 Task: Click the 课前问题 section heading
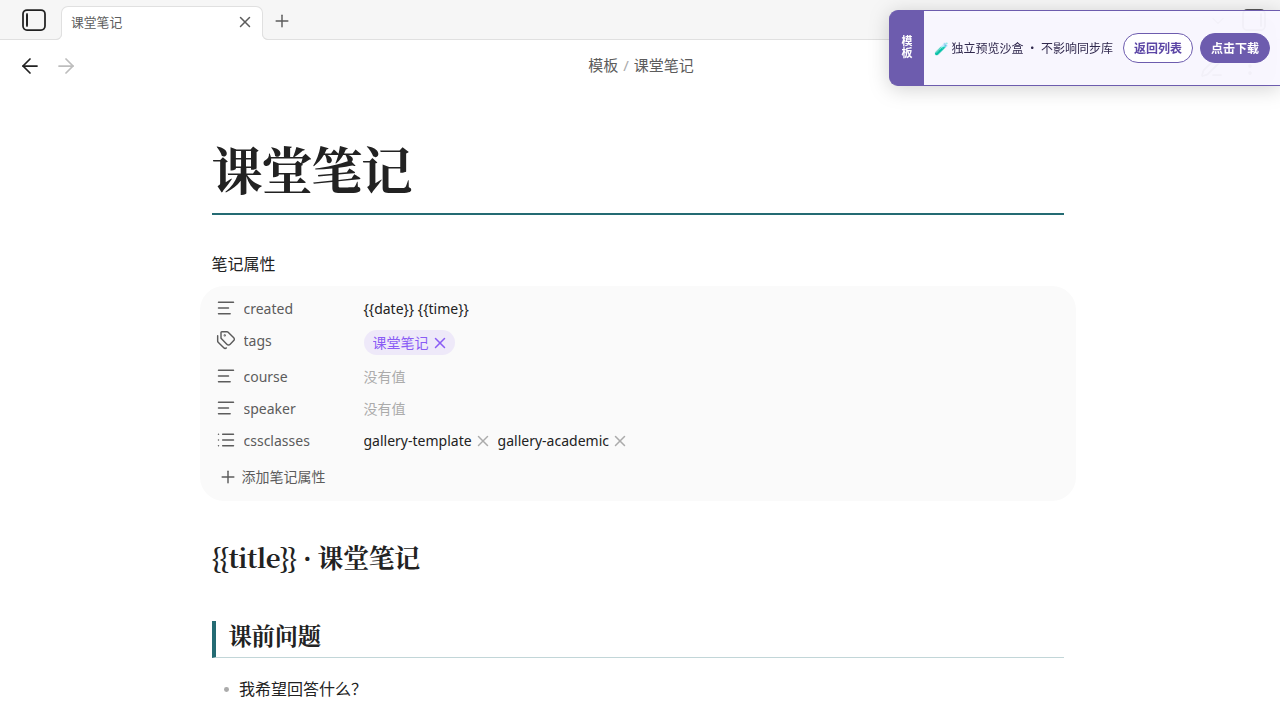pyautogui.click(x=275, y=636)
